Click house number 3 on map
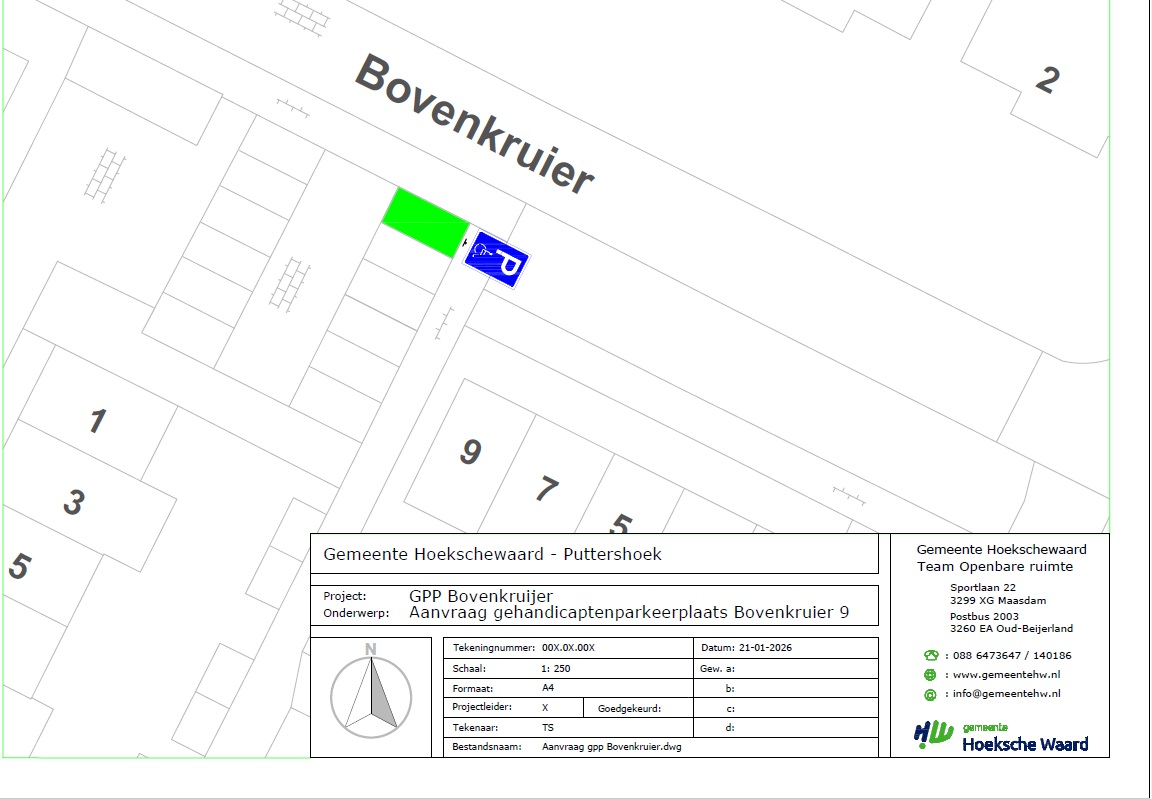 pyautogui.click(x=72, y=502)
